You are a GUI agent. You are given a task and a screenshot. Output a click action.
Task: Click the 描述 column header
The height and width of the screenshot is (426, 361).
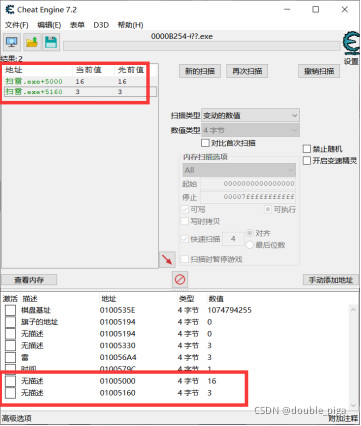pos(30,299)
